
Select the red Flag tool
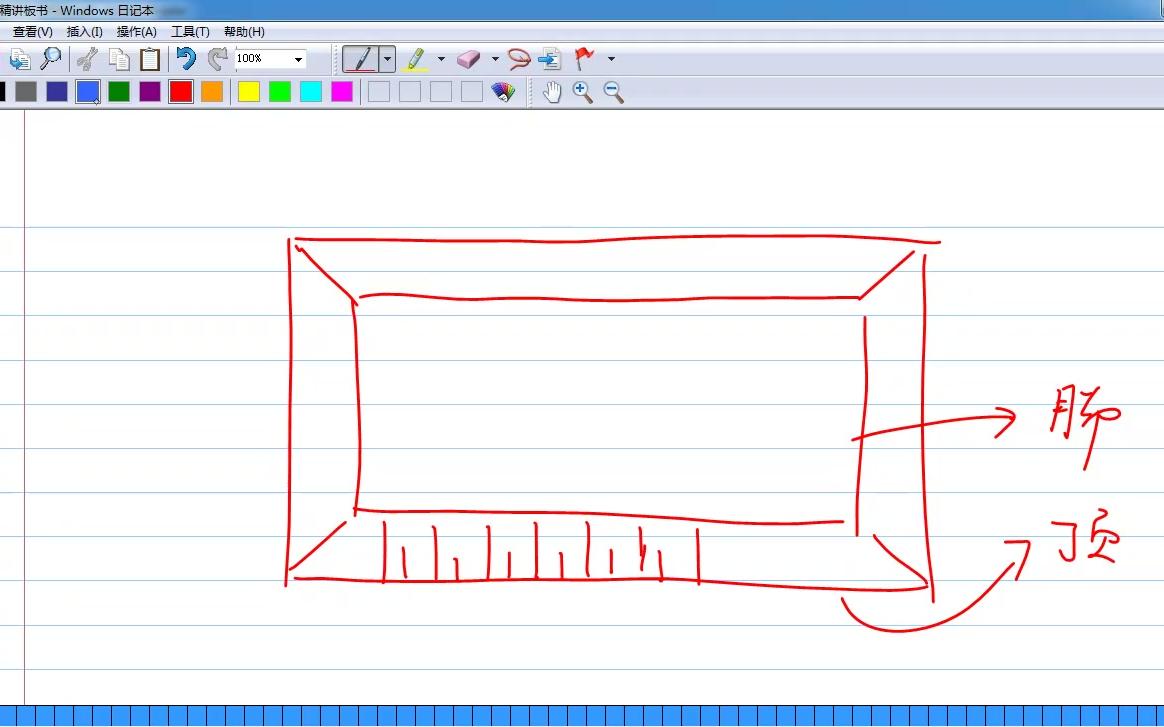pyautogui.click(x=585, y=59)
